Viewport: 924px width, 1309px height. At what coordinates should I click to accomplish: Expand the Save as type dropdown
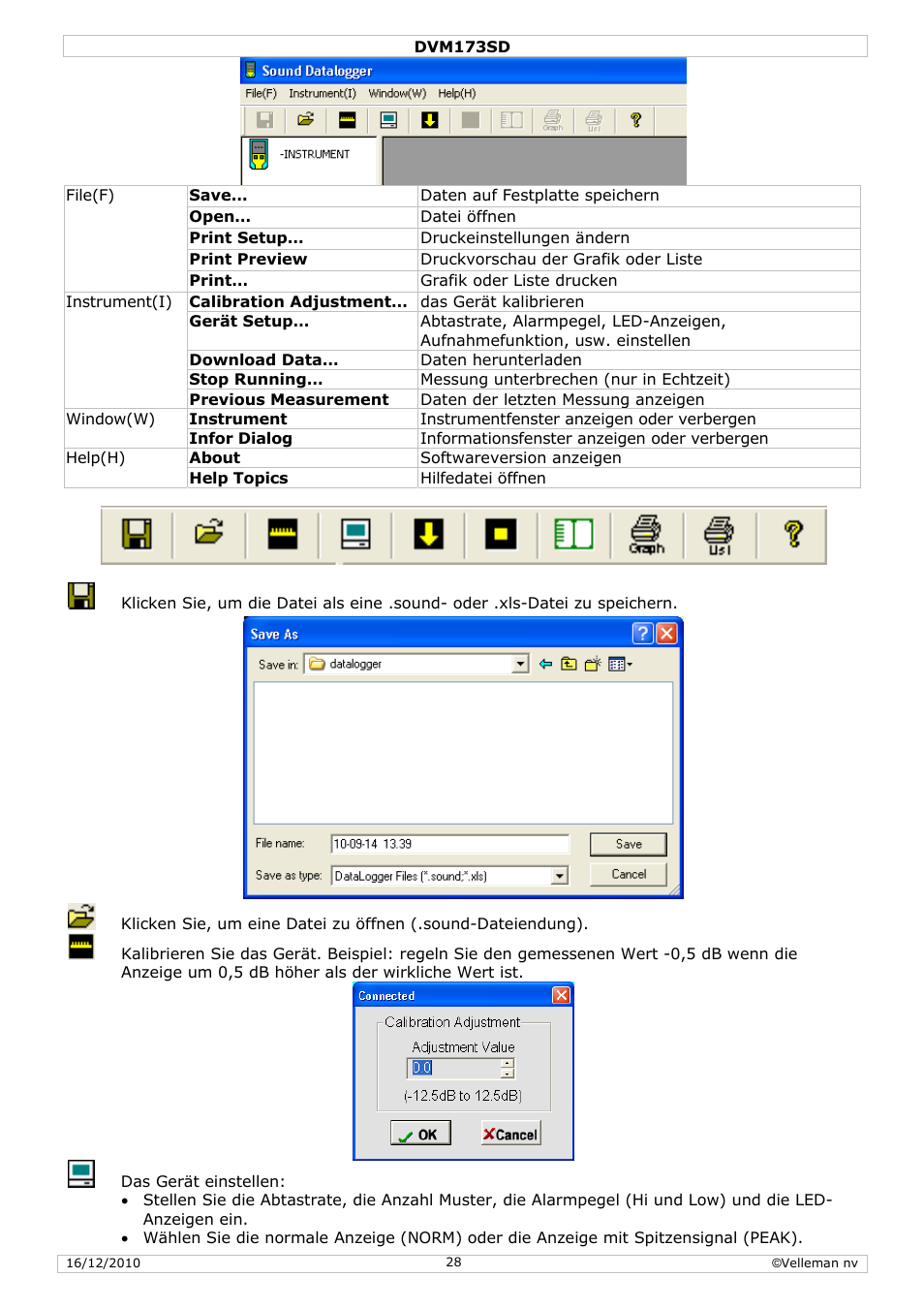click(x=559, y=876)
